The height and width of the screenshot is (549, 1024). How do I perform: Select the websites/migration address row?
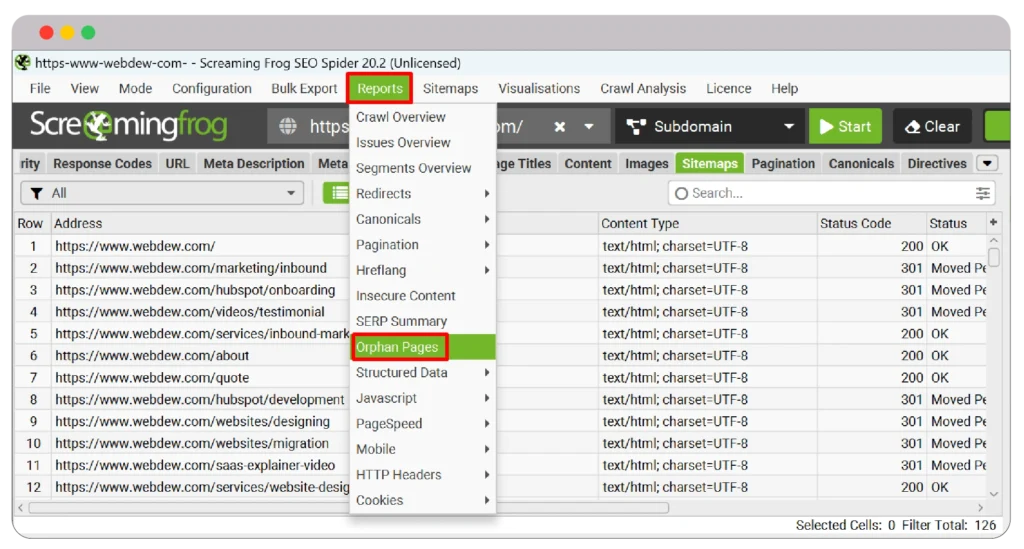click(192, 443)
